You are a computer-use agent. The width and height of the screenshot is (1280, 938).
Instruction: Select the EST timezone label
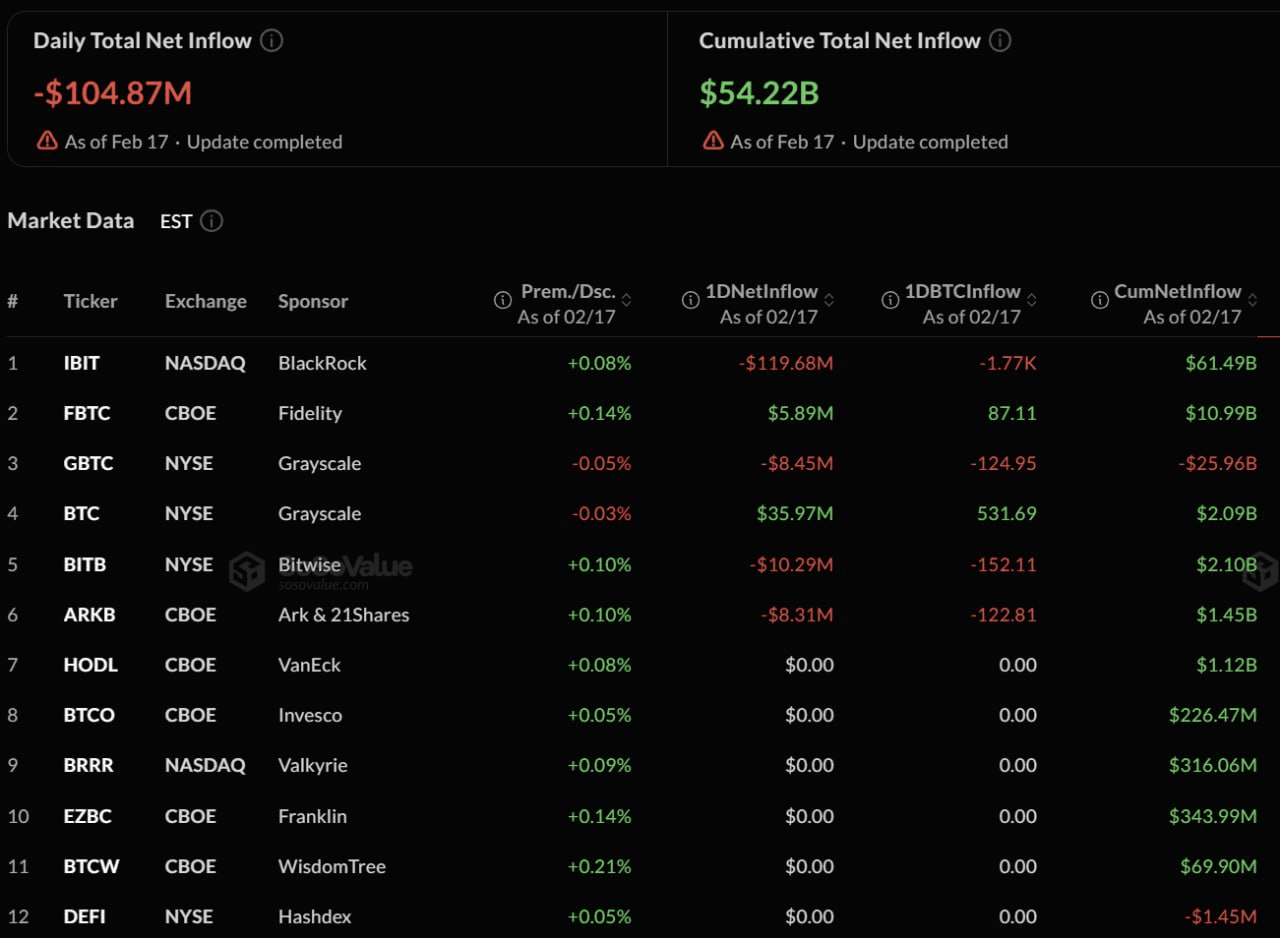coord(173,221)
